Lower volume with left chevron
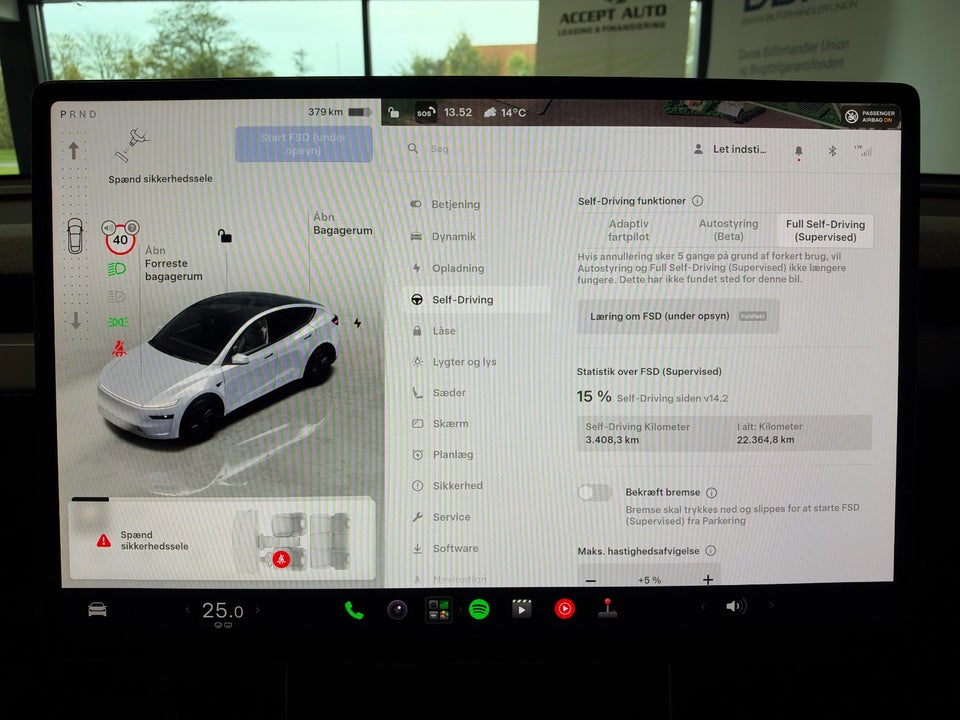The height and width of the screenshot is (720, 960). [703, 606]
